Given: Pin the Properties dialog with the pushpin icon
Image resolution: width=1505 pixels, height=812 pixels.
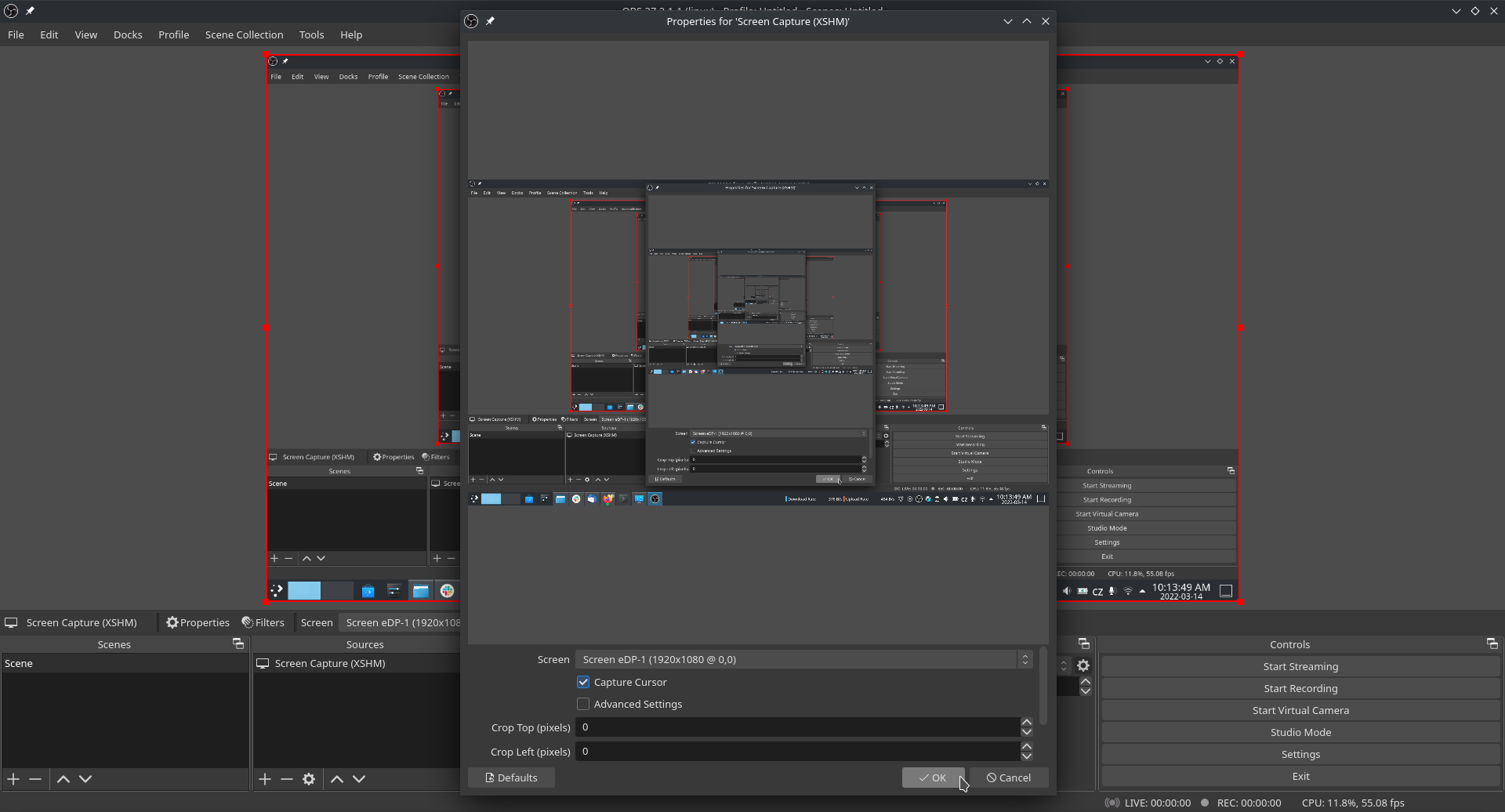Looking at the screenshot, I should click(490, 21).
